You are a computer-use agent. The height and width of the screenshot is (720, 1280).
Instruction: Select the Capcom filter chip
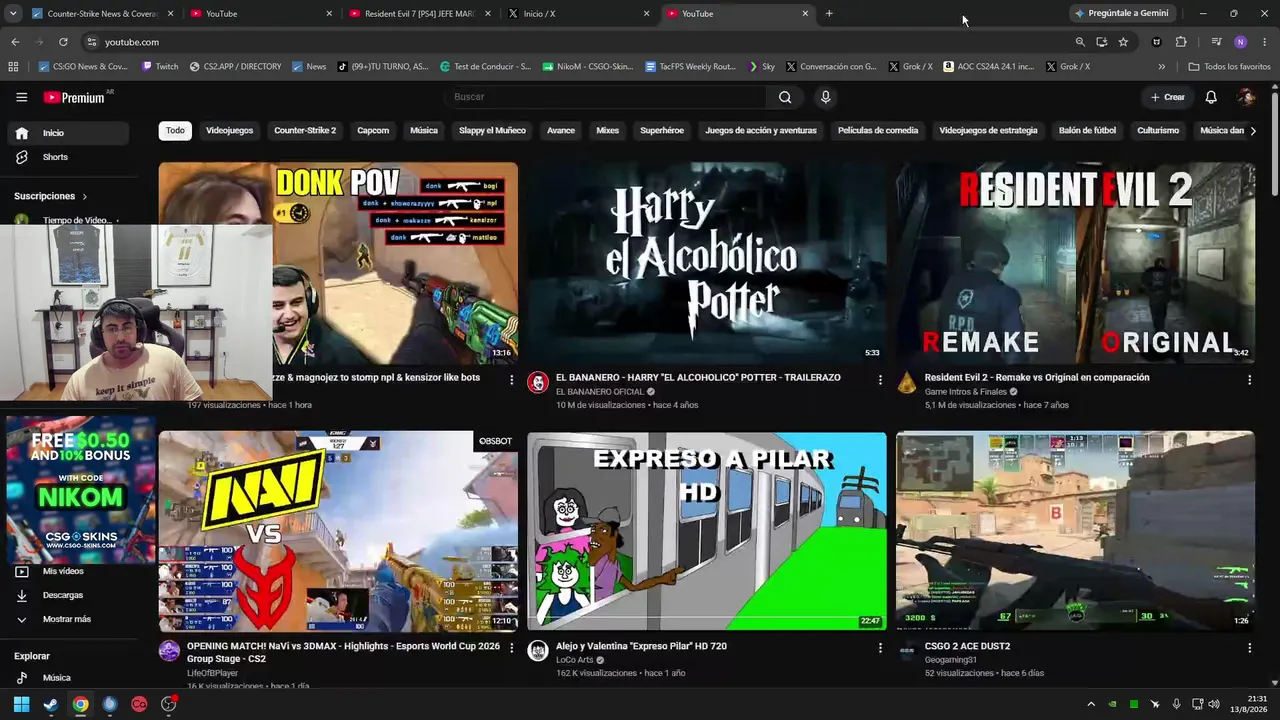click(x=373, y=131)
